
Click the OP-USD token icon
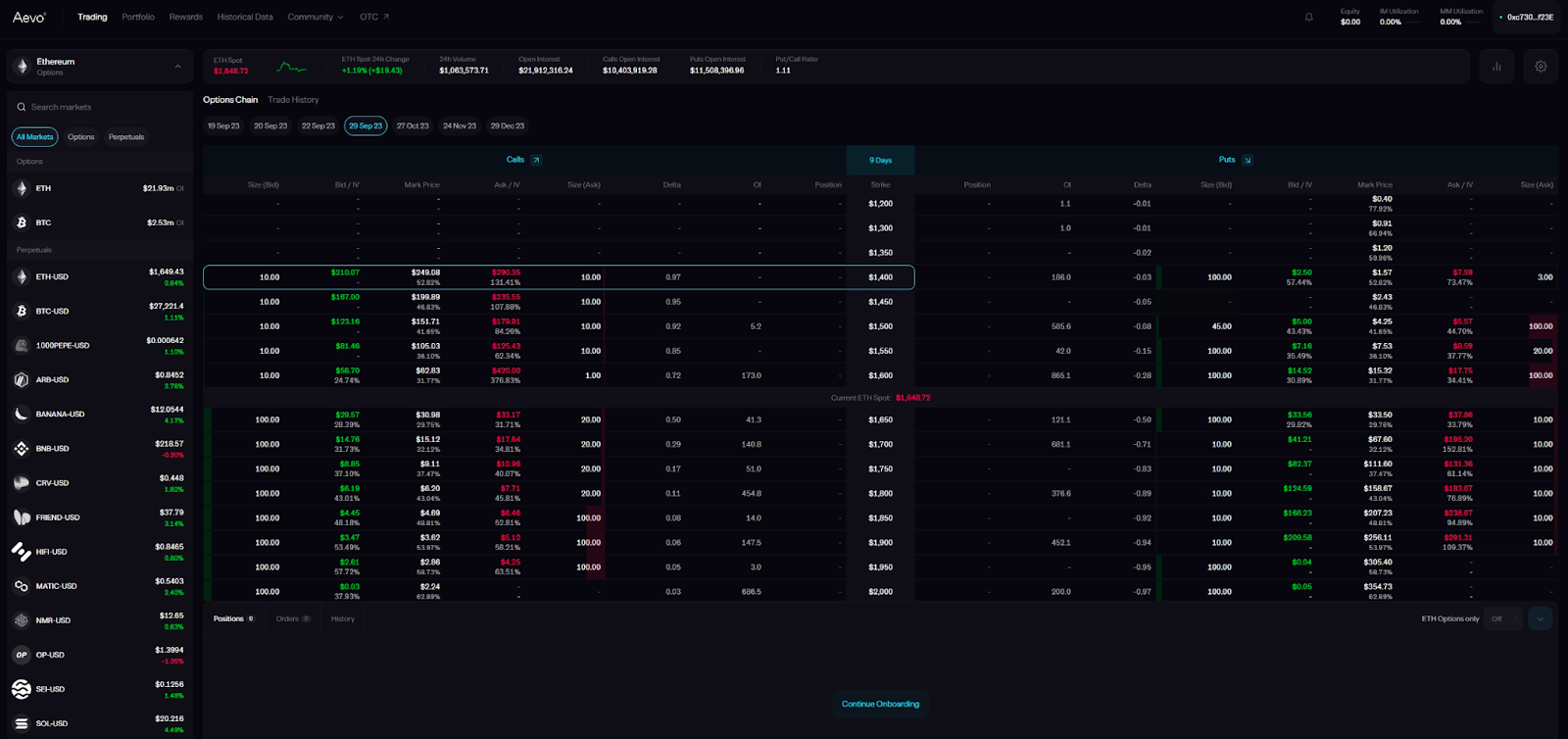22,655
